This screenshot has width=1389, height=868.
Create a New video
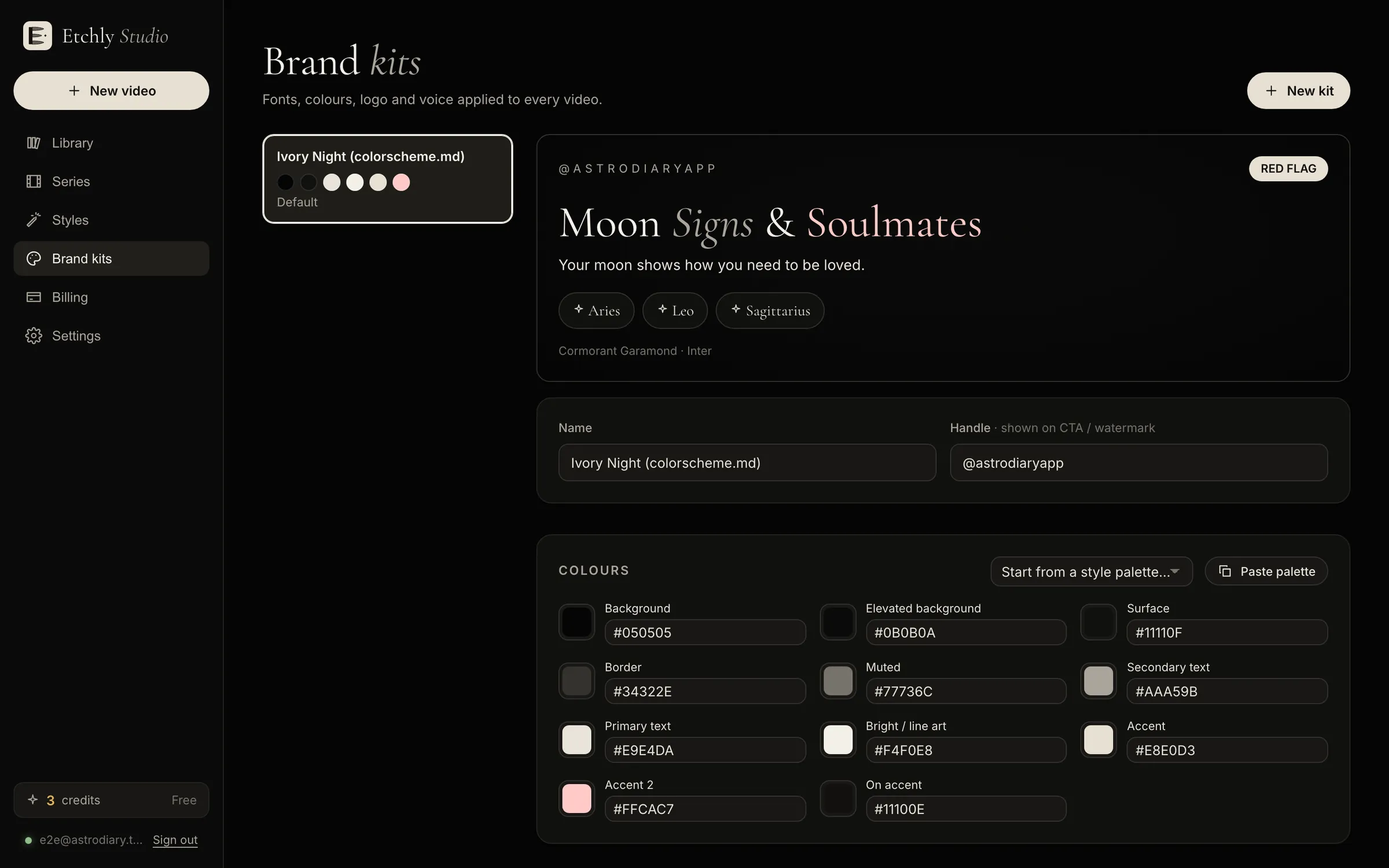click(x=111, y=91)
